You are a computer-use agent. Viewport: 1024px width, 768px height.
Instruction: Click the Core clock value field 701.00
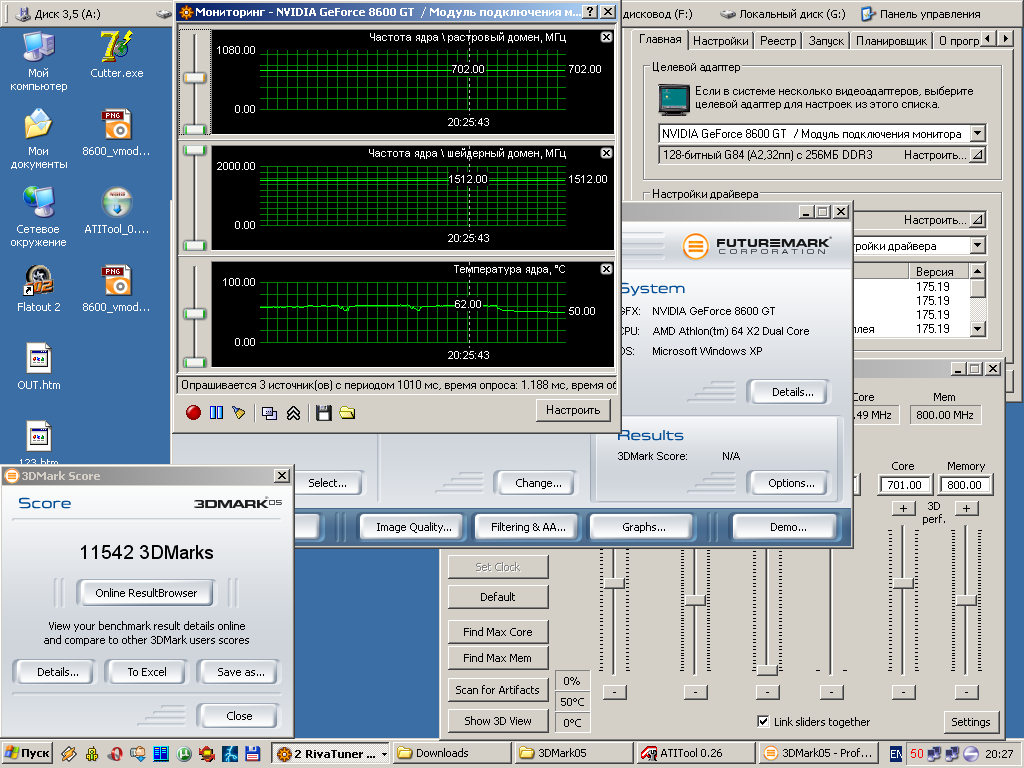tap(904, 485)
